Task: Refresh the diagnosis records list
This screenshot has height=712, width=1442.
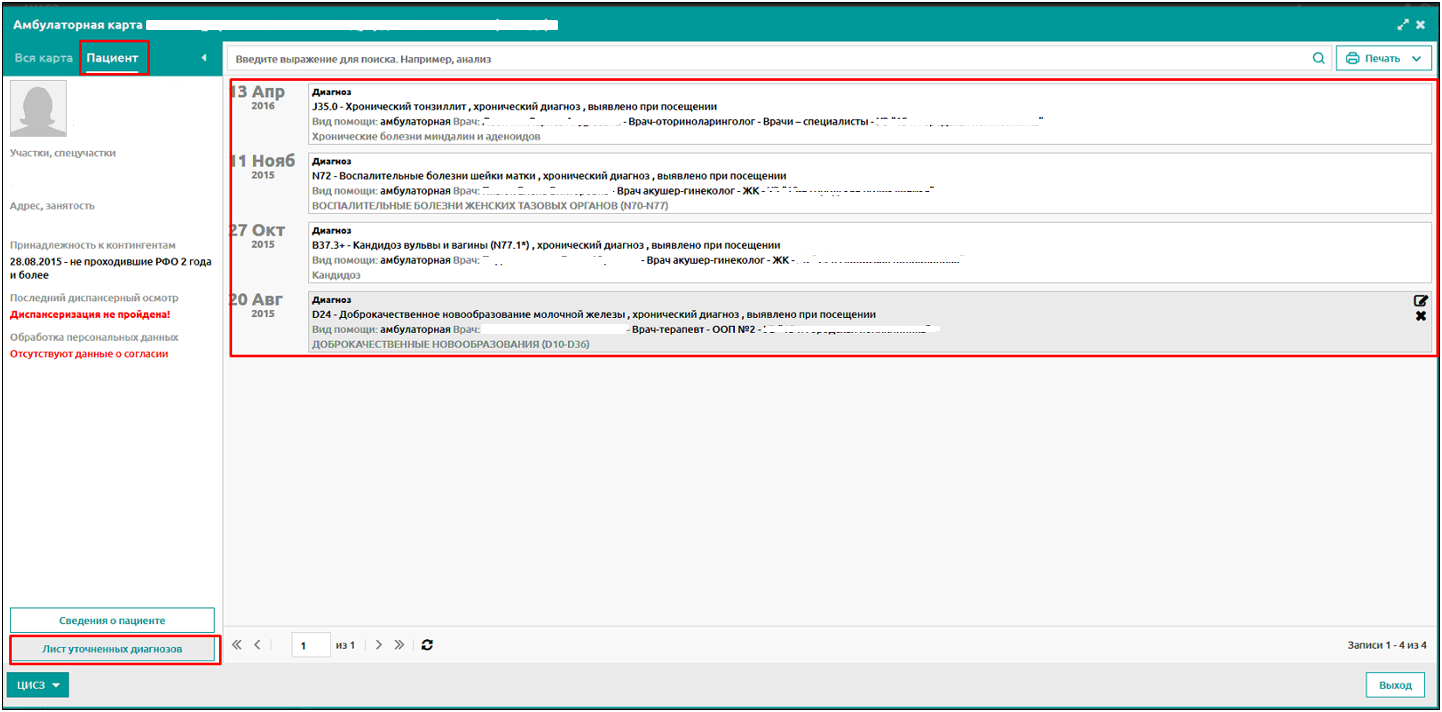Action: [427, 645]
